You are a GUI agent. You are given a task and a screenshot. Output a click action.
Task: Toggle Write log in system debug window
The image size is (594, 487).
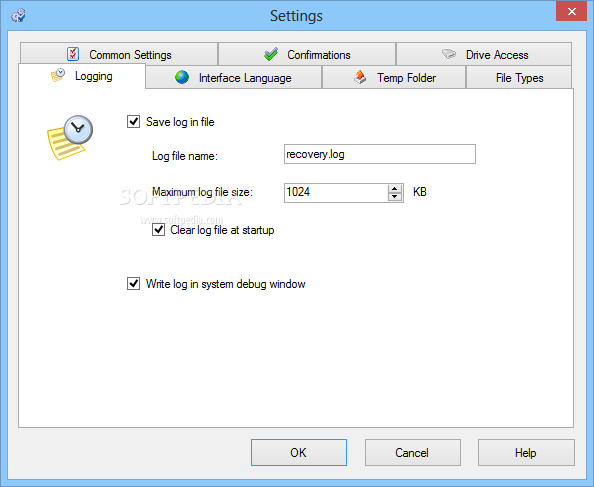pyautogui.click(x=133, y=283)
